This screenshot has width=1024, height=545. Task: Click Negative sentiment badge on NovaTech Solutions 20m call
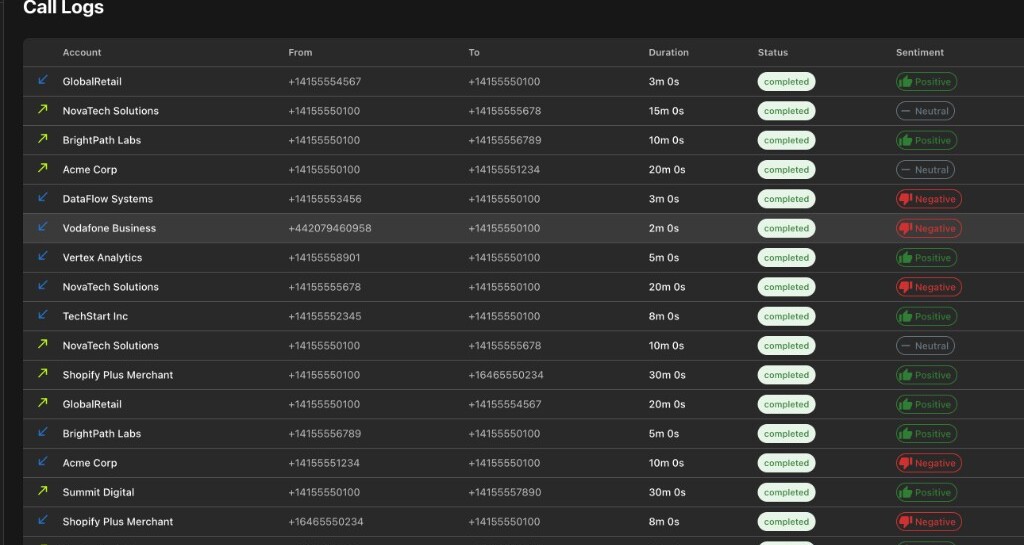(x=928, y=287)
